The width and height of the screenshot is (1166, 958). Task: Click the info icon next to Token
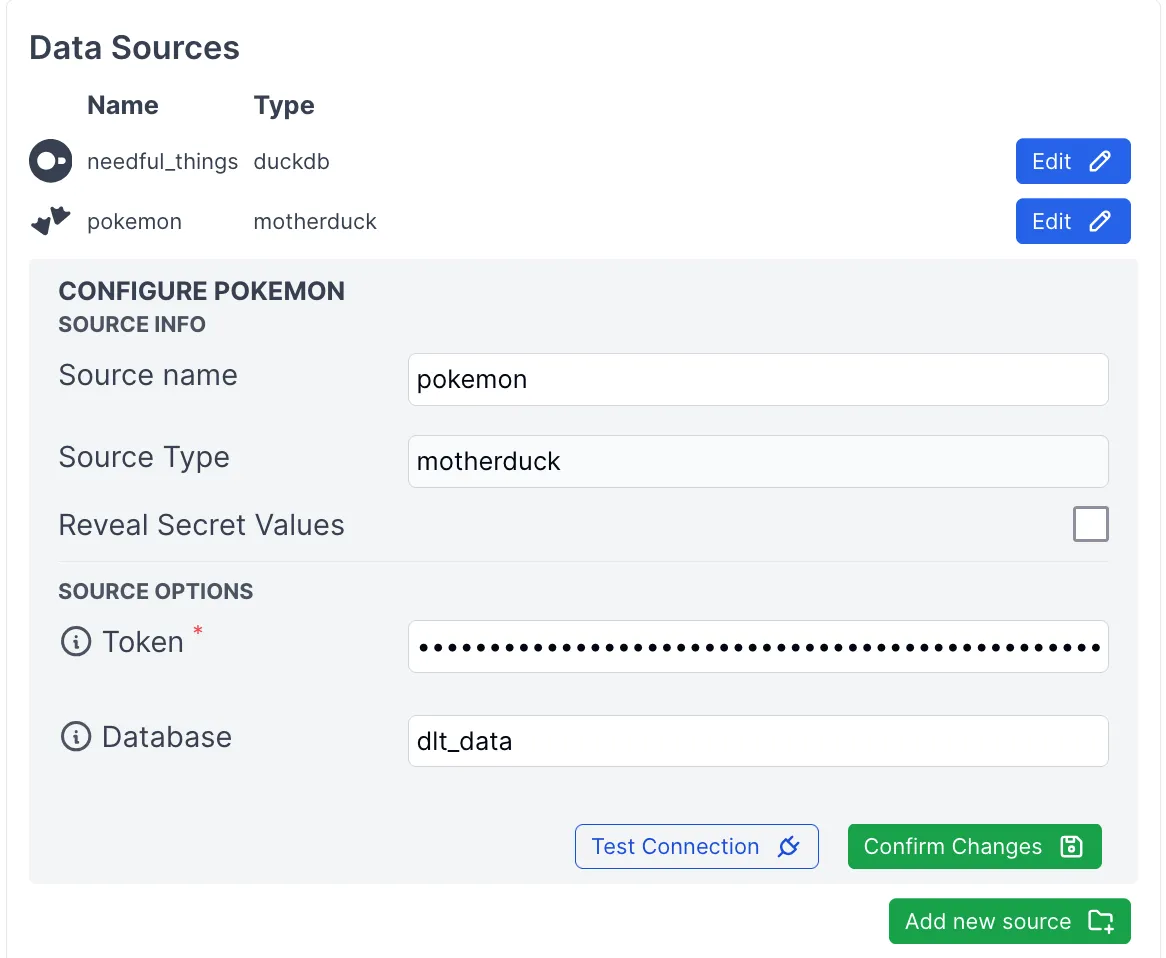pyautogui.click(x=76, y=641)
